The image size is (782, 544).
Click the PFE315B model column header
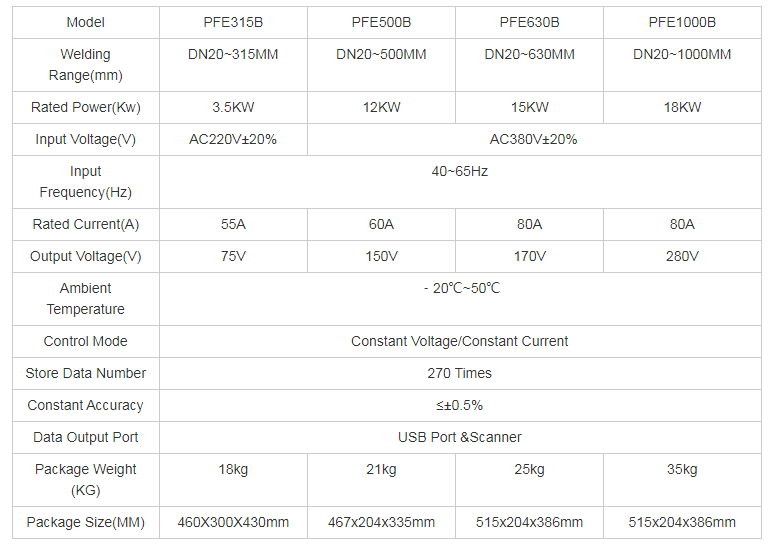pos(233,22)
